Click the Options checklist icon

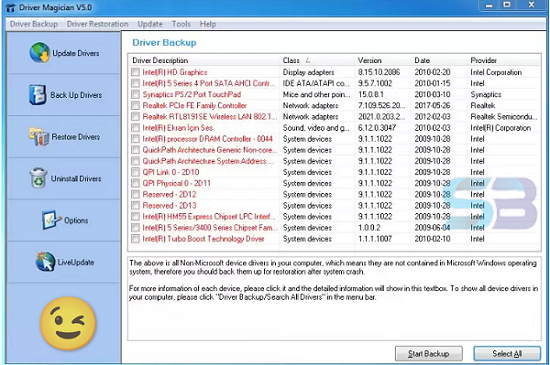pyautogui.click(x=52, y=220)
